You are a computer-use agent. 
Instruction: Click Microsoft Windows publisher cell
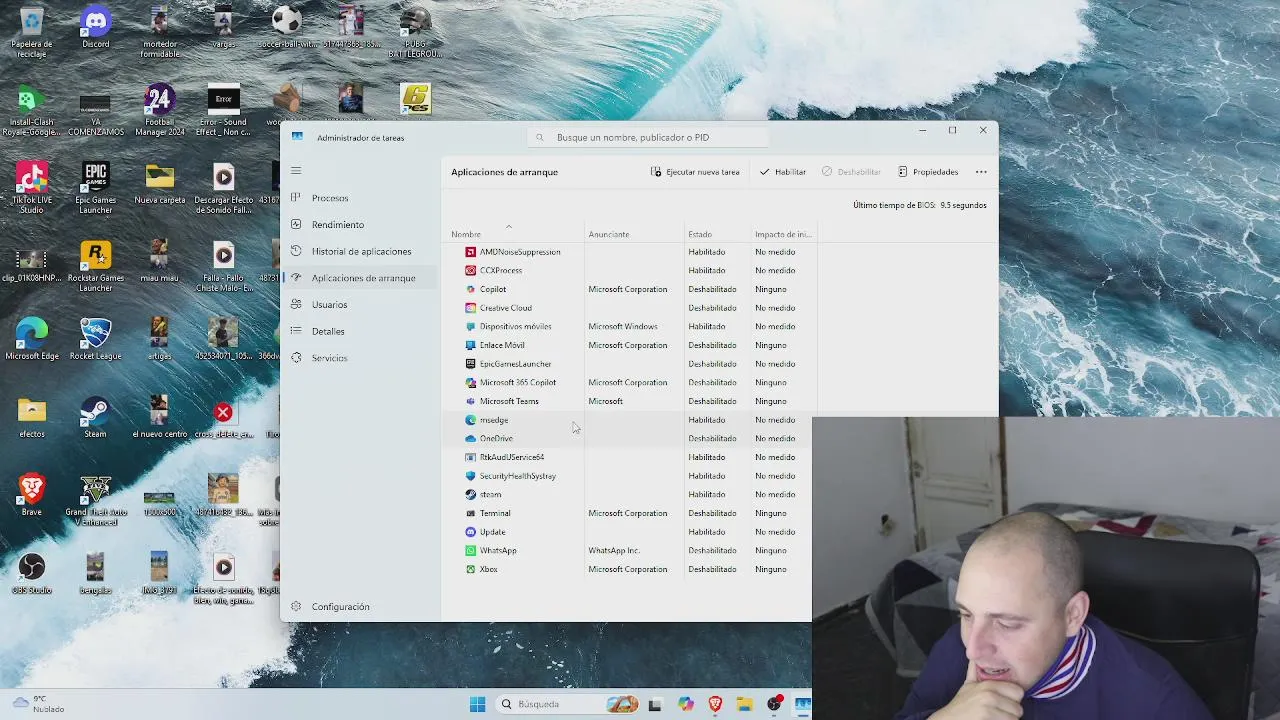622,326
